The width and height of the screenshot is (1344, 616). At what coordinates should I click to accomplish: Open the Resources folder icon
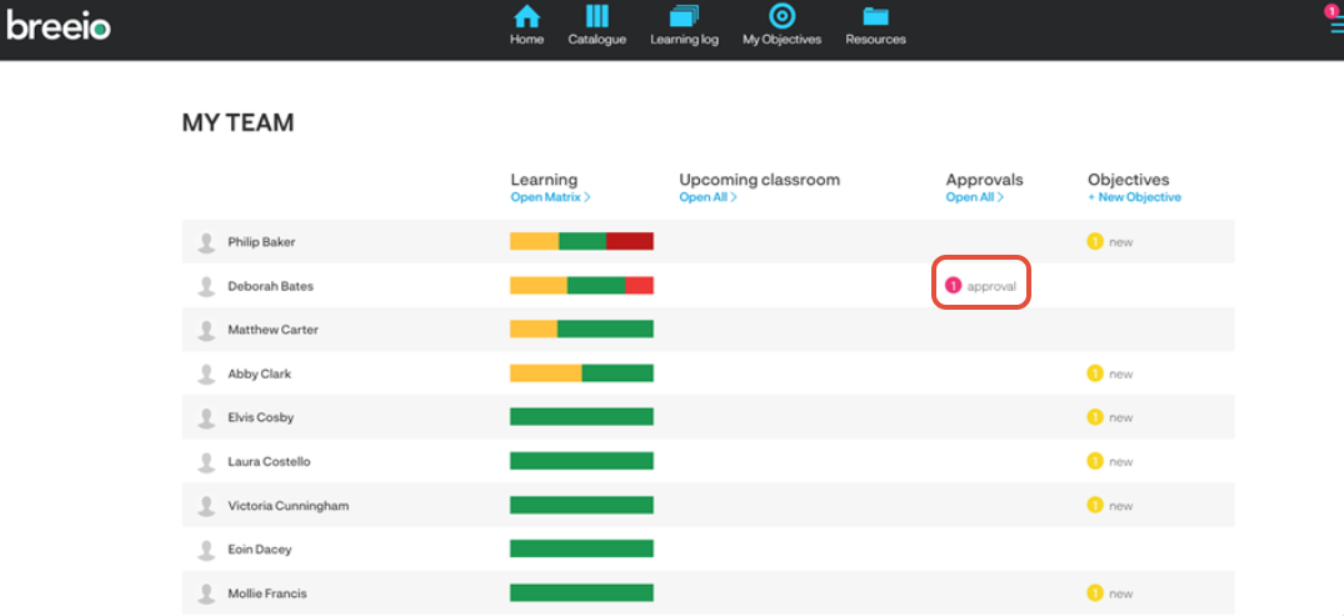pos(876,16)
